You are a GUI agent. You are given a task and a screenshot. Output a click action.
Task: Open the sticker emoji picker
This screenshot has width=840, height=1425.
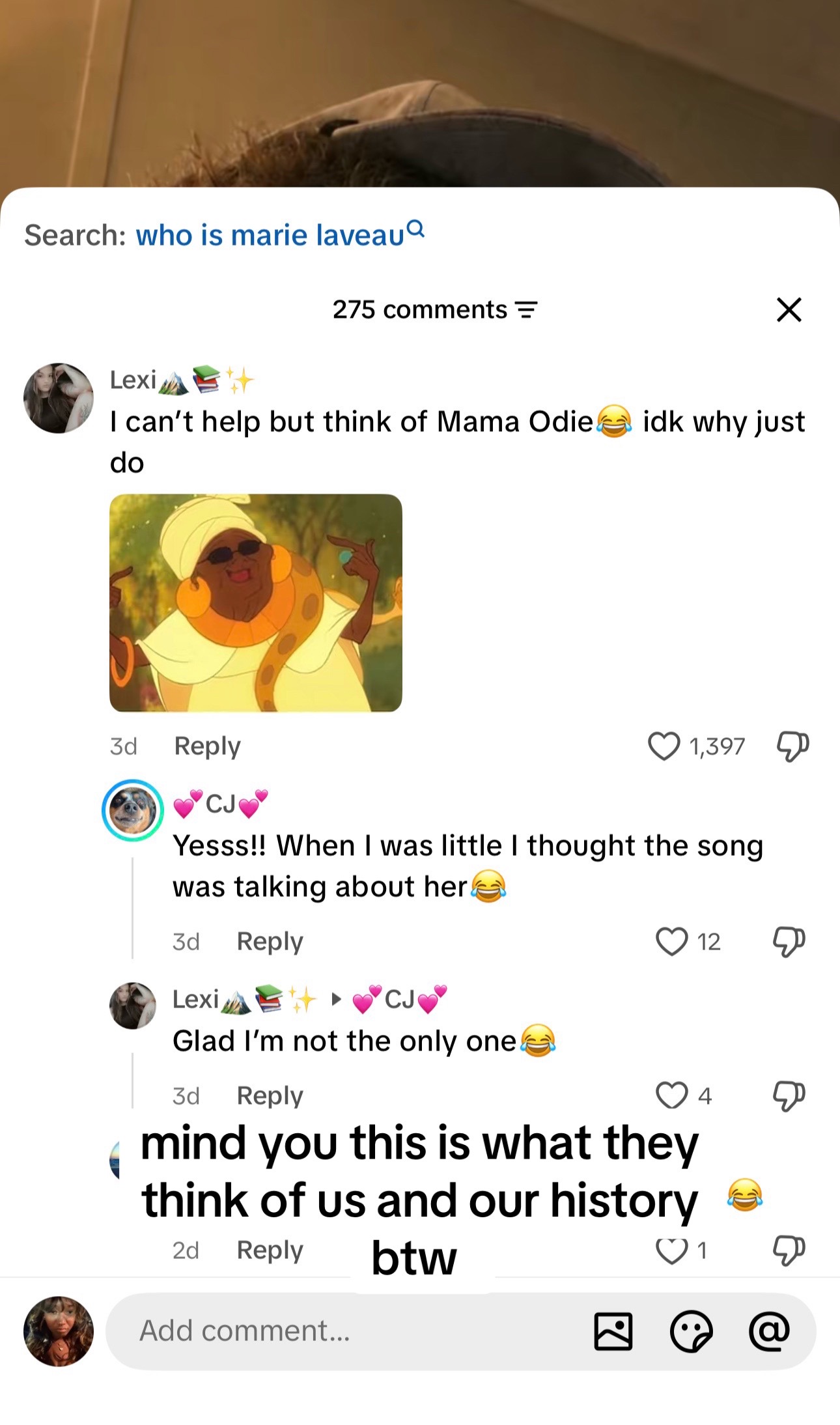tap(692, 1331)
